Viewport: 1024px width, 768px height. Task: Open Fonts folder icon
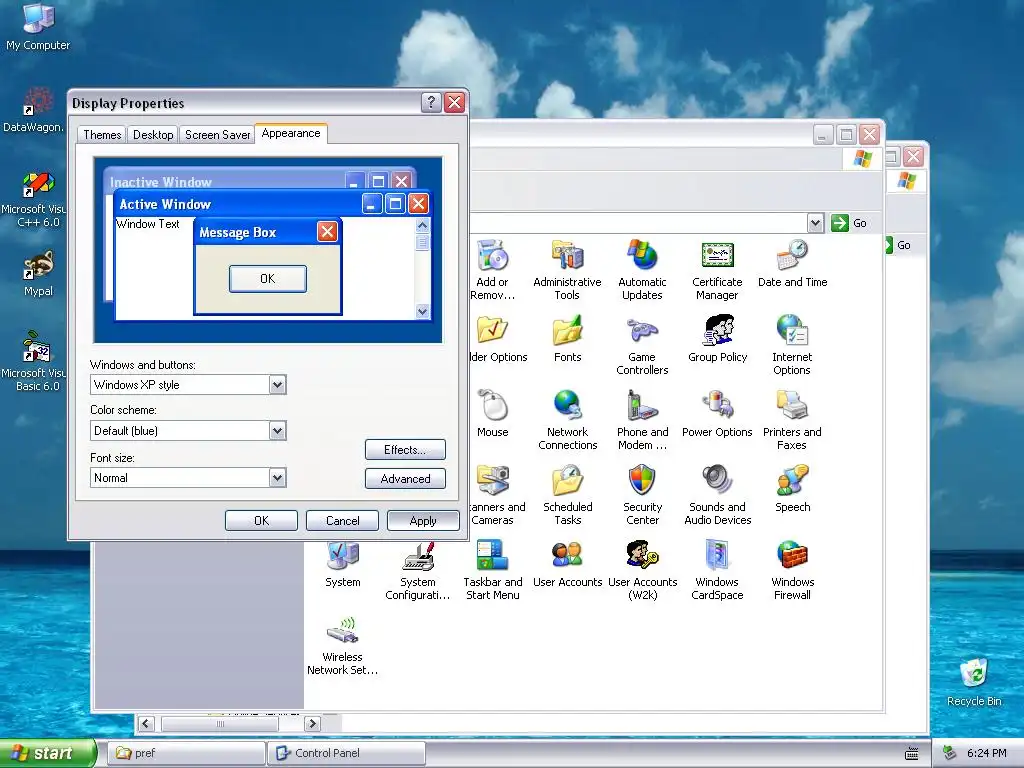click(x=567, y=330)
